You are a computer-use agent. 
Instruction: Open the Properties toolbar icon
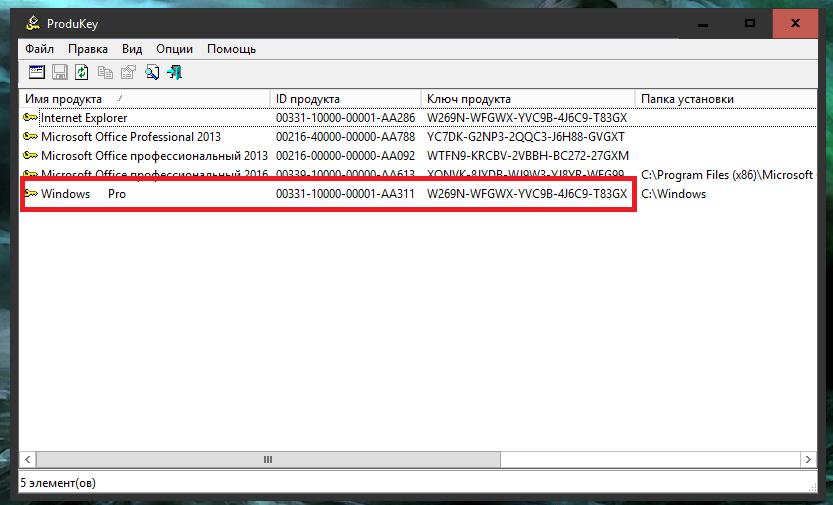[128, 72]
